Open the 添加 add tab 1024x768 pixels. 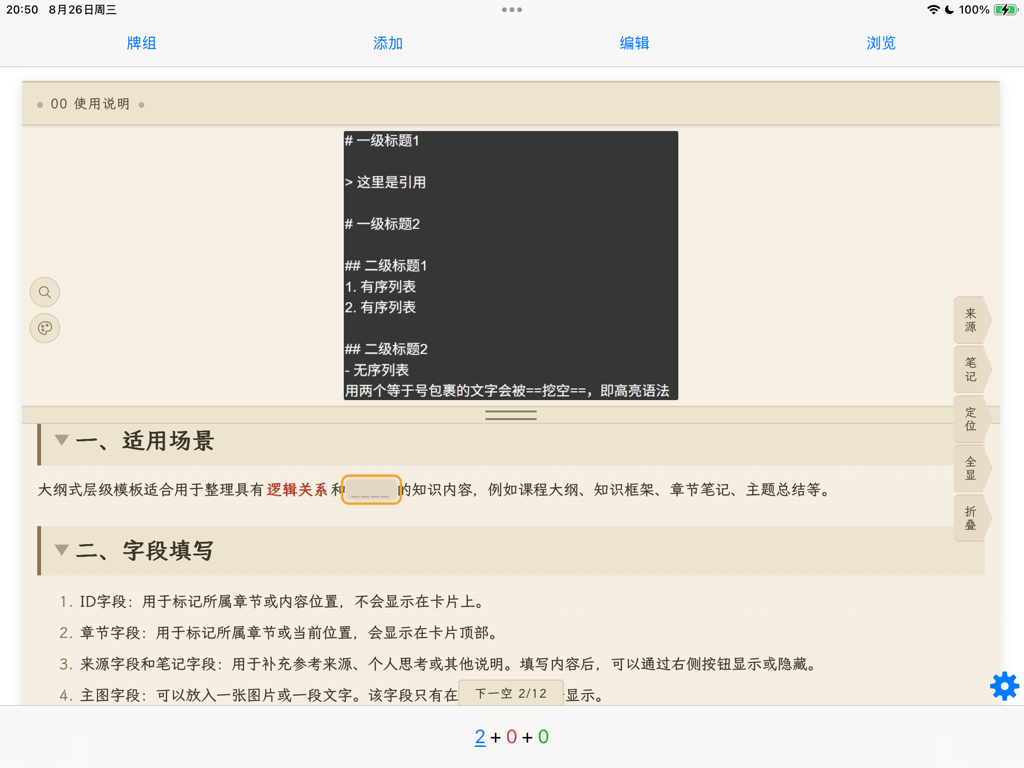[x=388, y=43]
